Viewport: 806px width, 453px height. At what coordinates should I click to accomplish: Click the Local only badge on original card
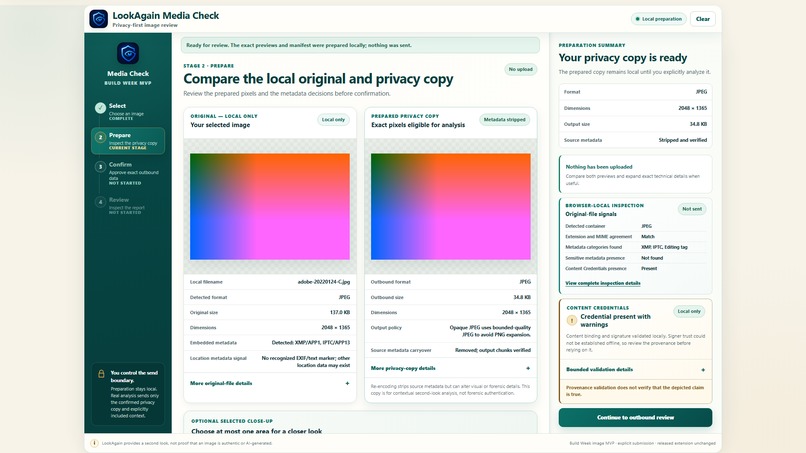[x=333, y=120]
